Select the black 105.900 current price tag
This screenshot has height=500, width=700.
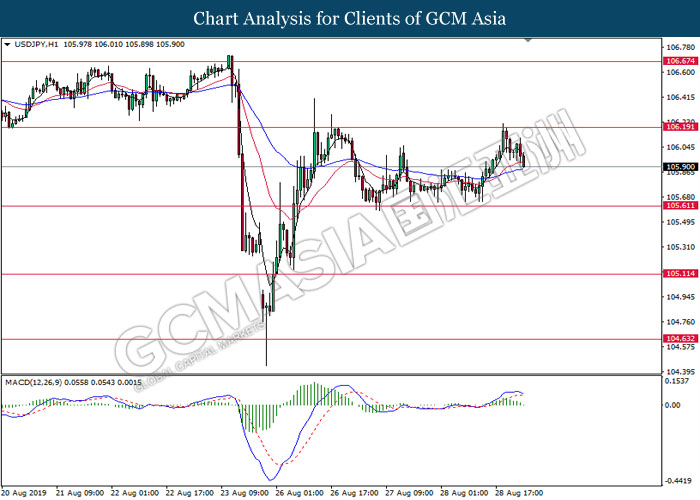680,167
